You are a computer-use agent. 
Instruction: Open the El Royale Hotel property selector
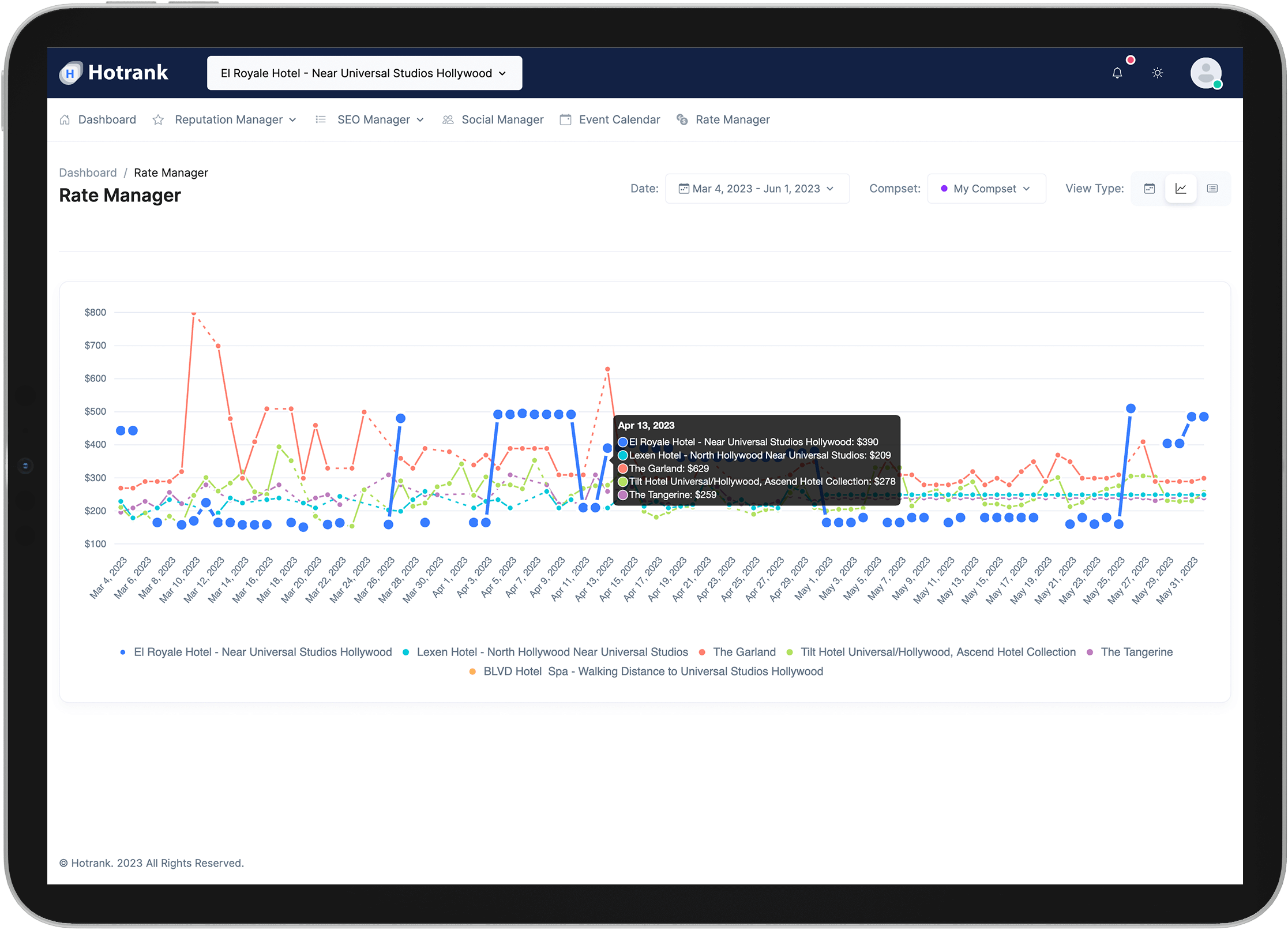[x=365, y=73]
